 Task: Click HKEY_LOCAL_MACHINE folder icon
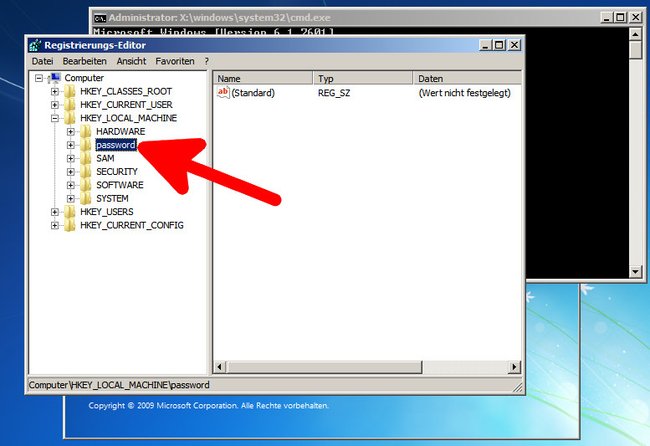[70, 118]
